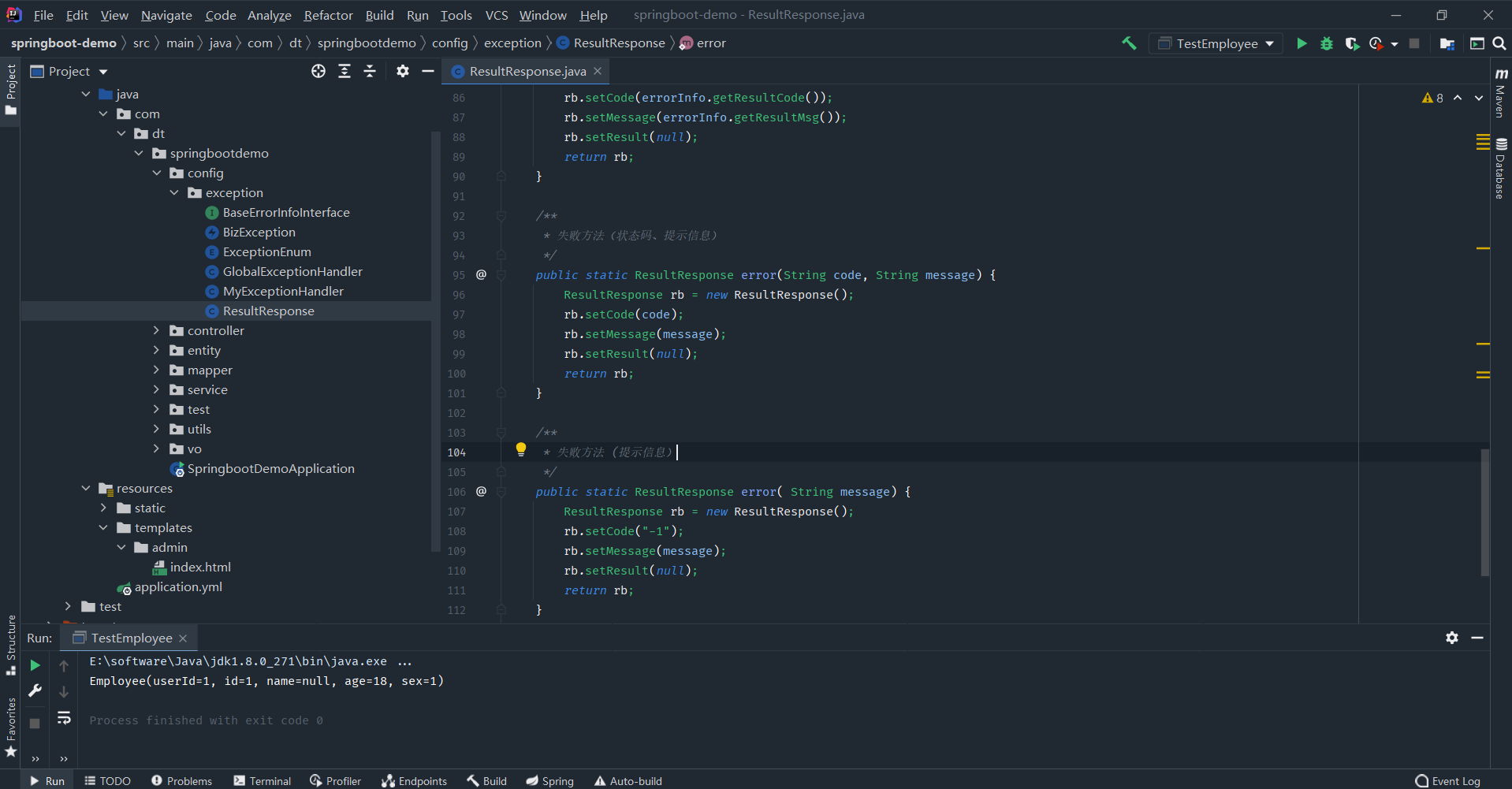Open application.yml in project tree
This screenshot has width=1512, height=789.
tap(178, 586)
